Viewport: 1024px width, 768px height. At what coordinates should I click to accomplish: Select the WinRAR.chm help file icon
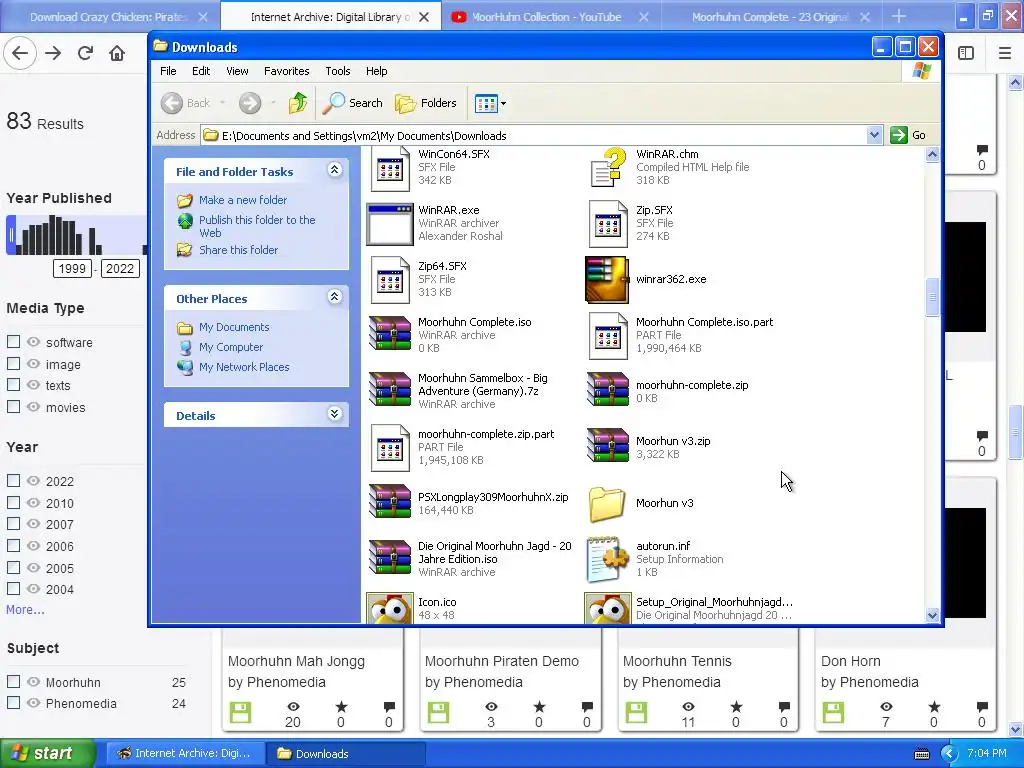(x=607, y=168)
